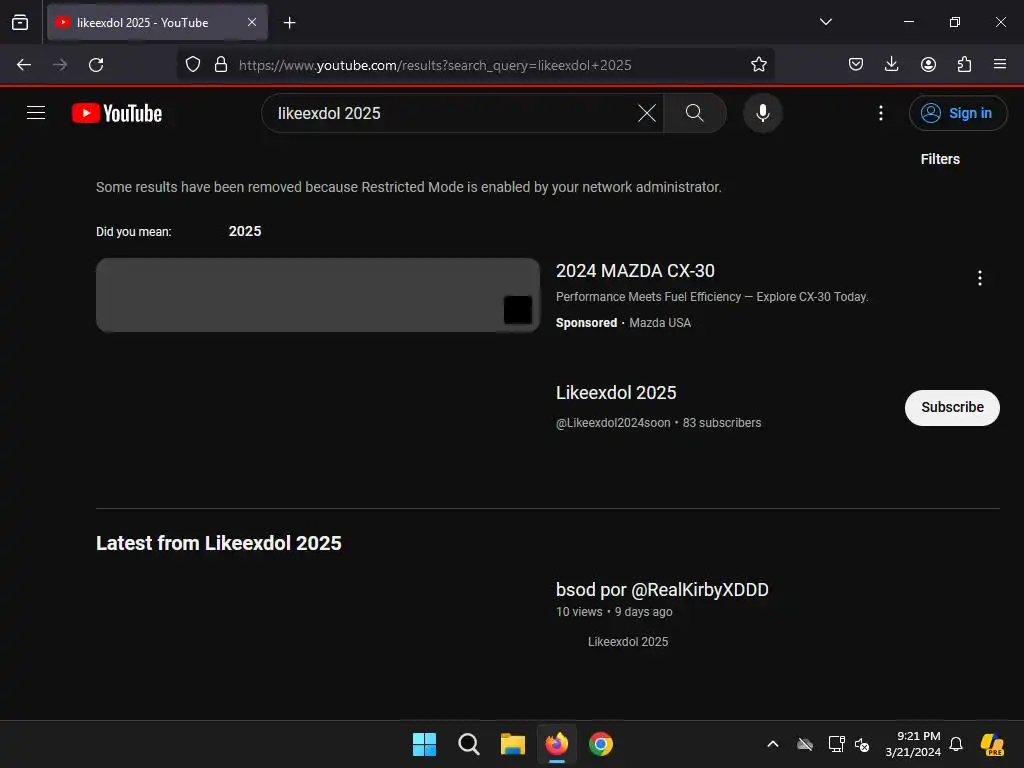Open the 2024 MAZDA CX-30 ad title
This screenshot has height=768, width=1024.
(635, 270)
